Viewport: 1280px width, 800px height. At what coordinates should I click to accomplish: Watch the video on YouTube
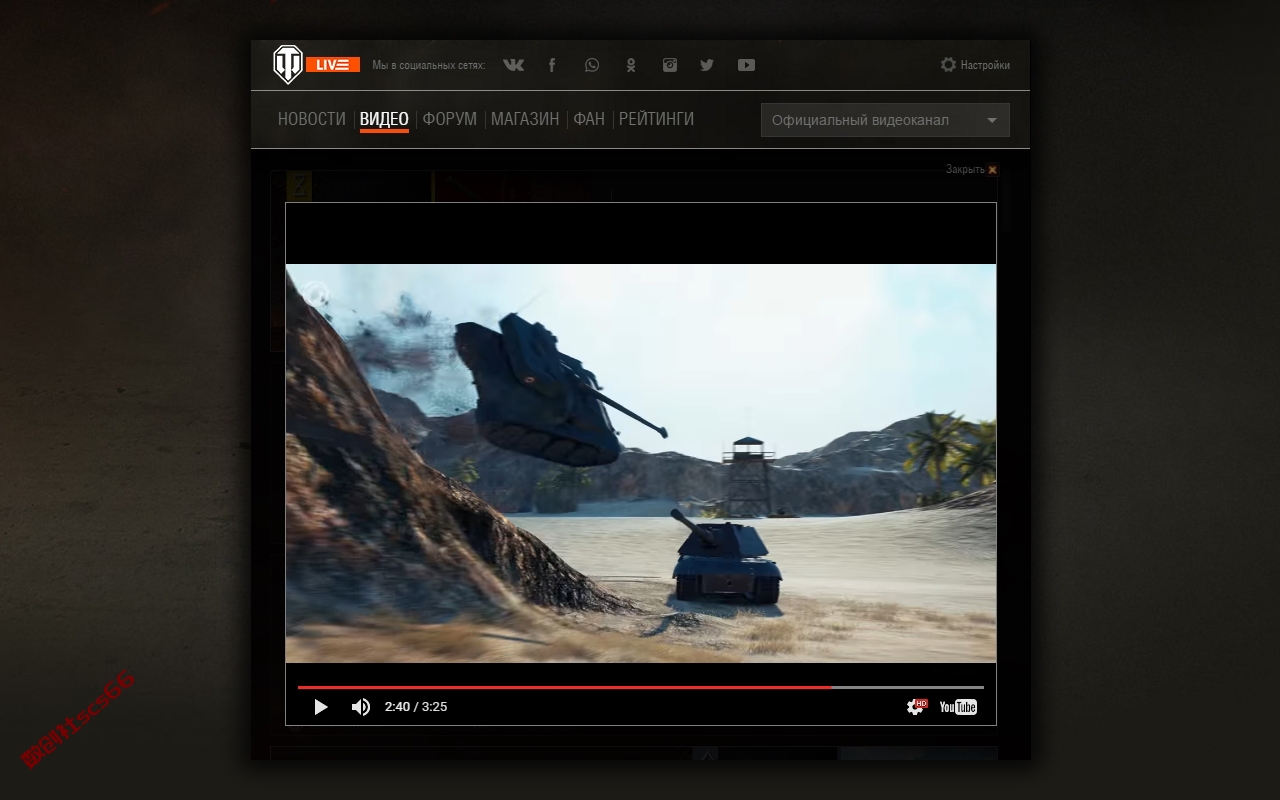click(x=958, y=707)
